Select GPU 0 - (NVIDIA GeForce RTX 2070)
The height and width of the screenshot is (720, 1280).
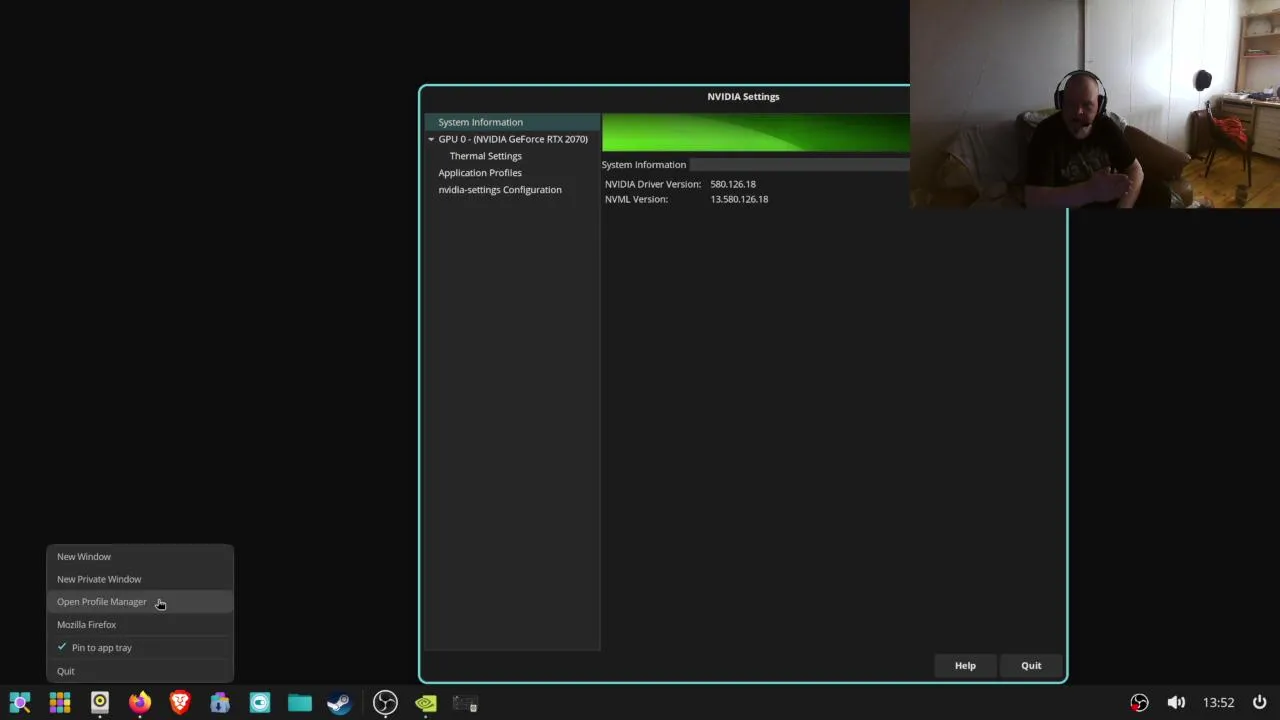pos(513,139)
